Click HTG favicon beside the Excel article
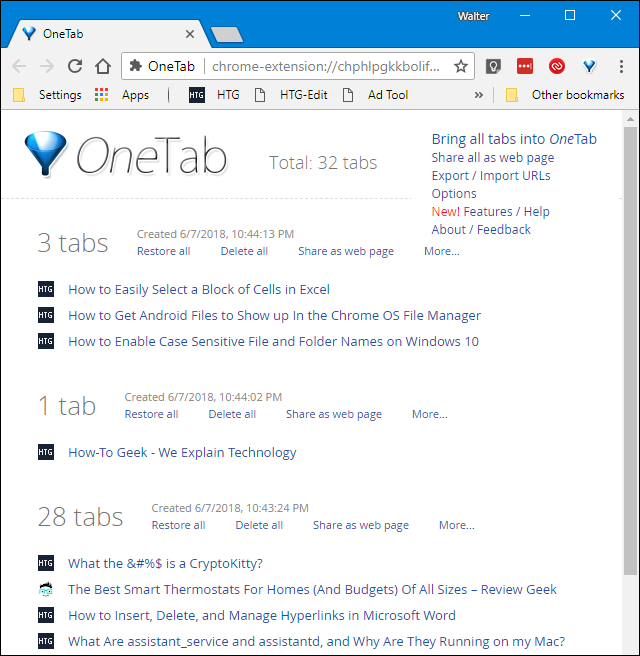This screenshot has width=640, height=656. [x=46, y=289]
